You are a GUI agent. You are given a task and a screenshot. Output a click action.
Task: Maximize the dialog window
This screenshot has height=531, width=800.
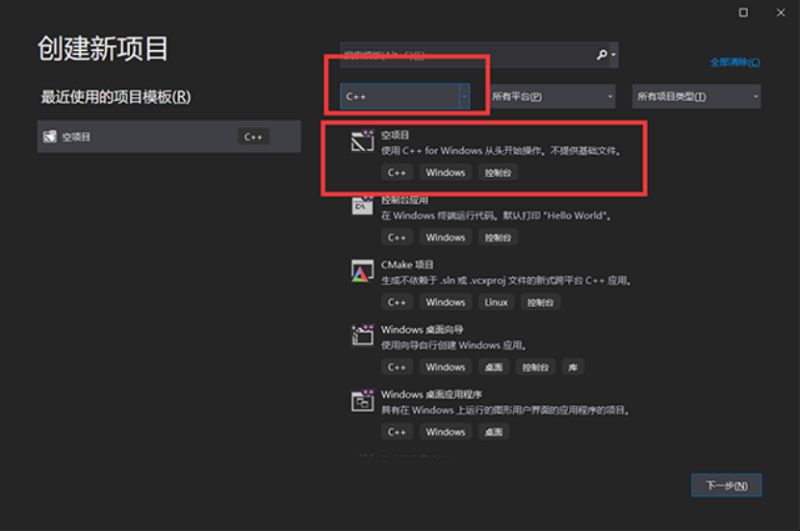coord(743,13)
